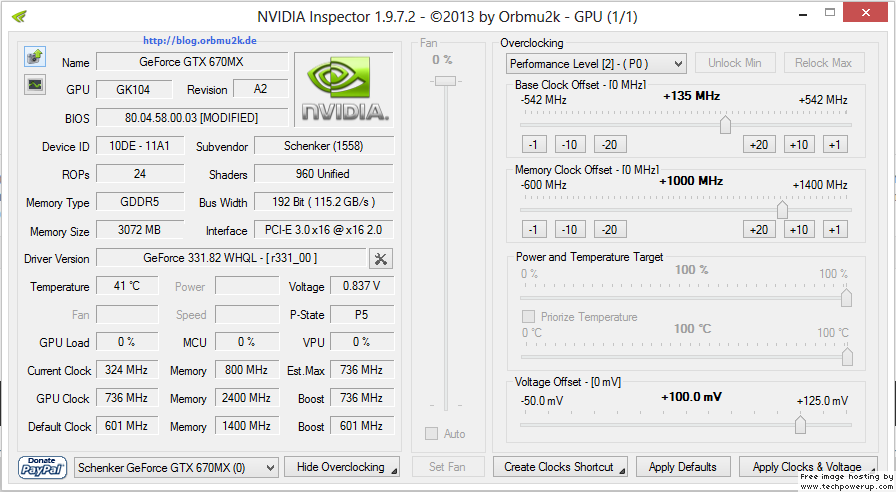Click the Memory 1400 MHz value
The height and width of the screenshot is (492, 896).
[247, 426]
